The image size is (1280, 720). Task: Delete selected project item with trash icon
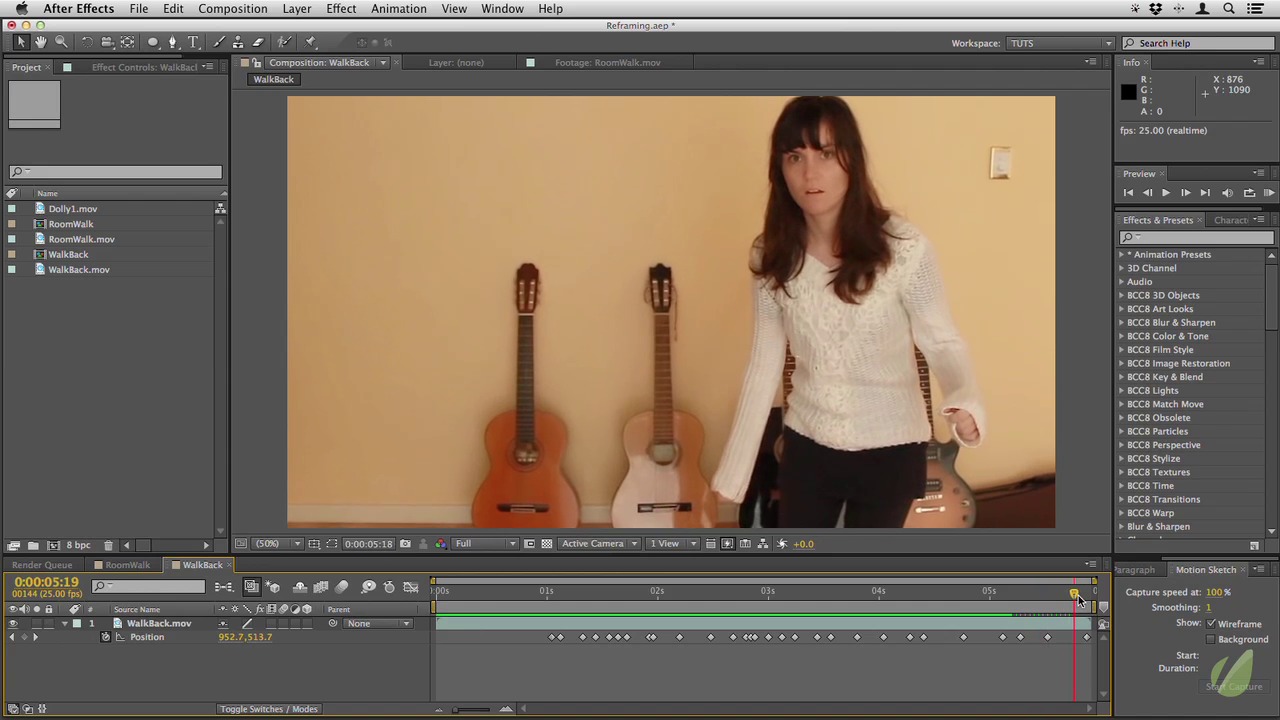[108, 545]
